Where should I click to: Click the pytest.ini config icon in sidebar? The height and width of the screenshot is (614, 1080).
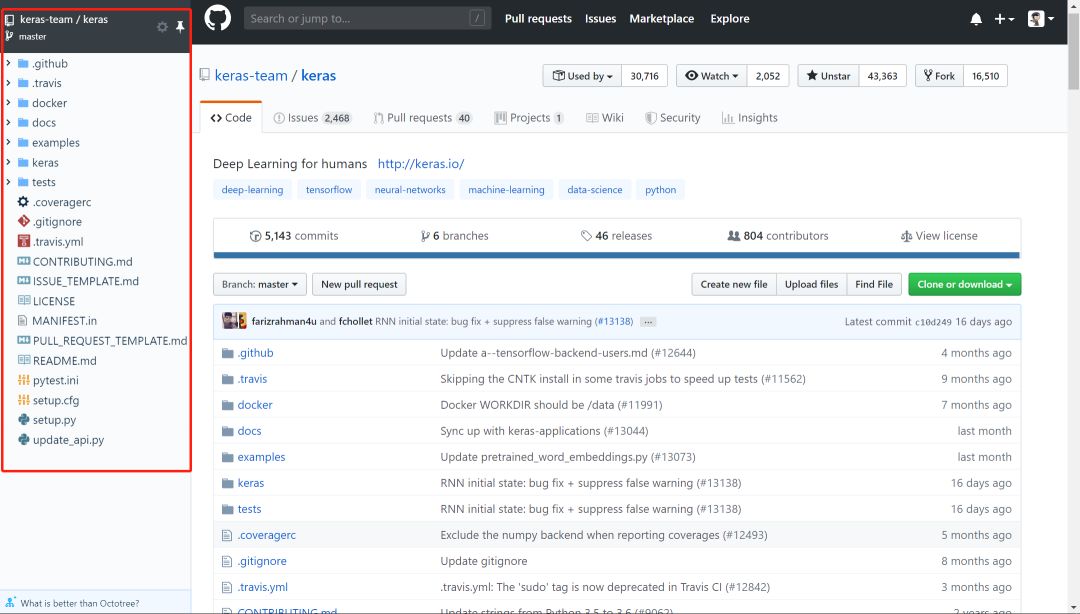[x=23, y=380]
